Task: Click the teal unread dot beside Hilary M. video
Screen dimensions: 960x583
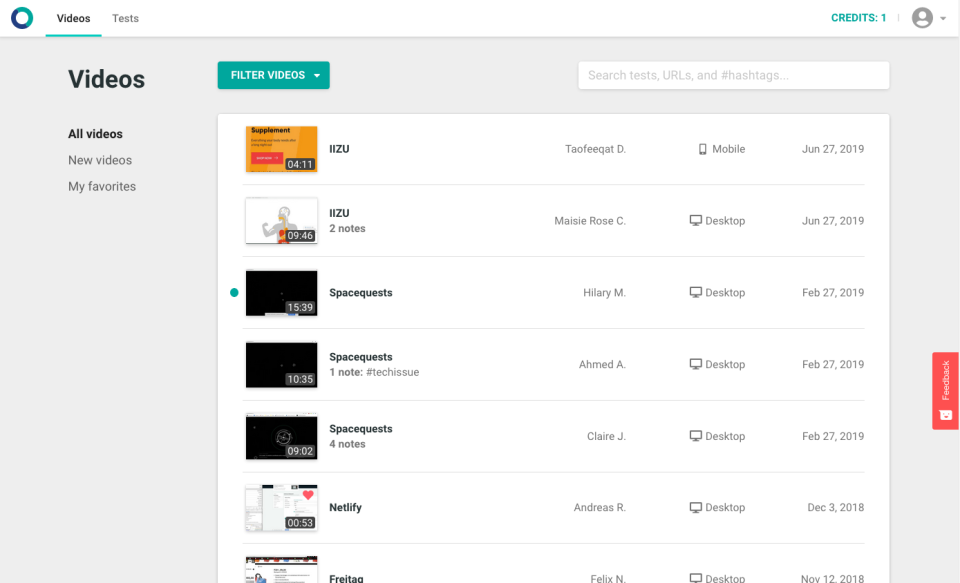Action: tap(234, 293)
